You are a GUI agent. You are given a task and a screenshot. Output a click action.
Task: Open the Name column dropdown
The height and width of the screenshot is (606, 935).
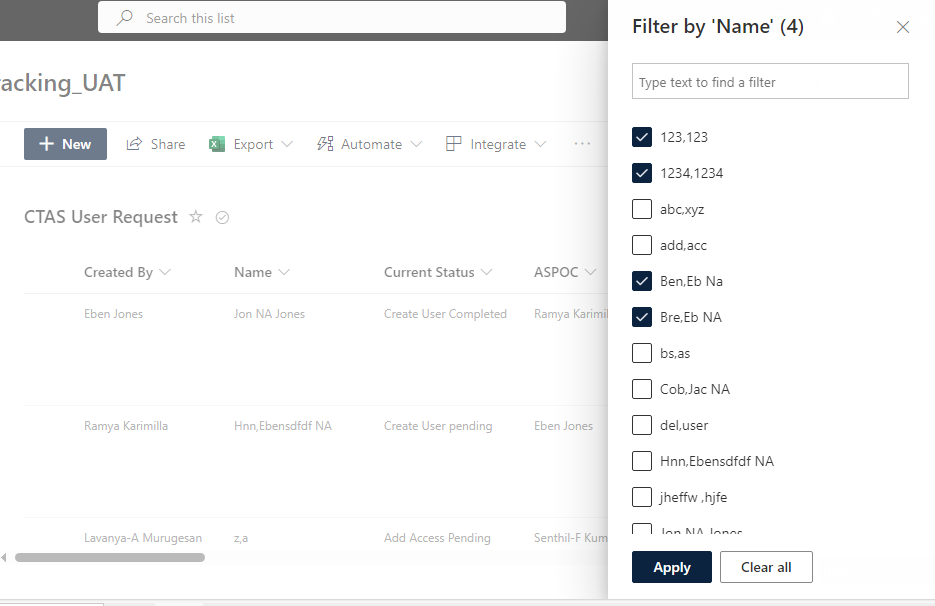pos(286,272)
